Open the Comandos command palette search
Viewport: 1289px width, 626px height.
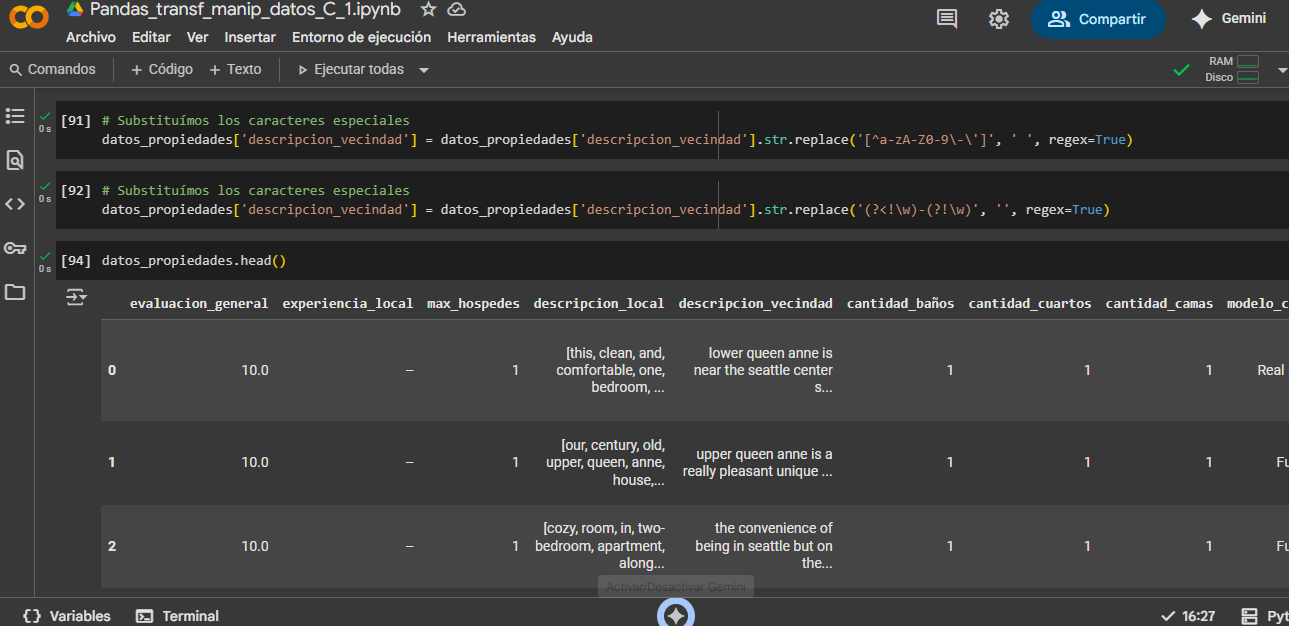pyautogui.click(x=52, y=70)
